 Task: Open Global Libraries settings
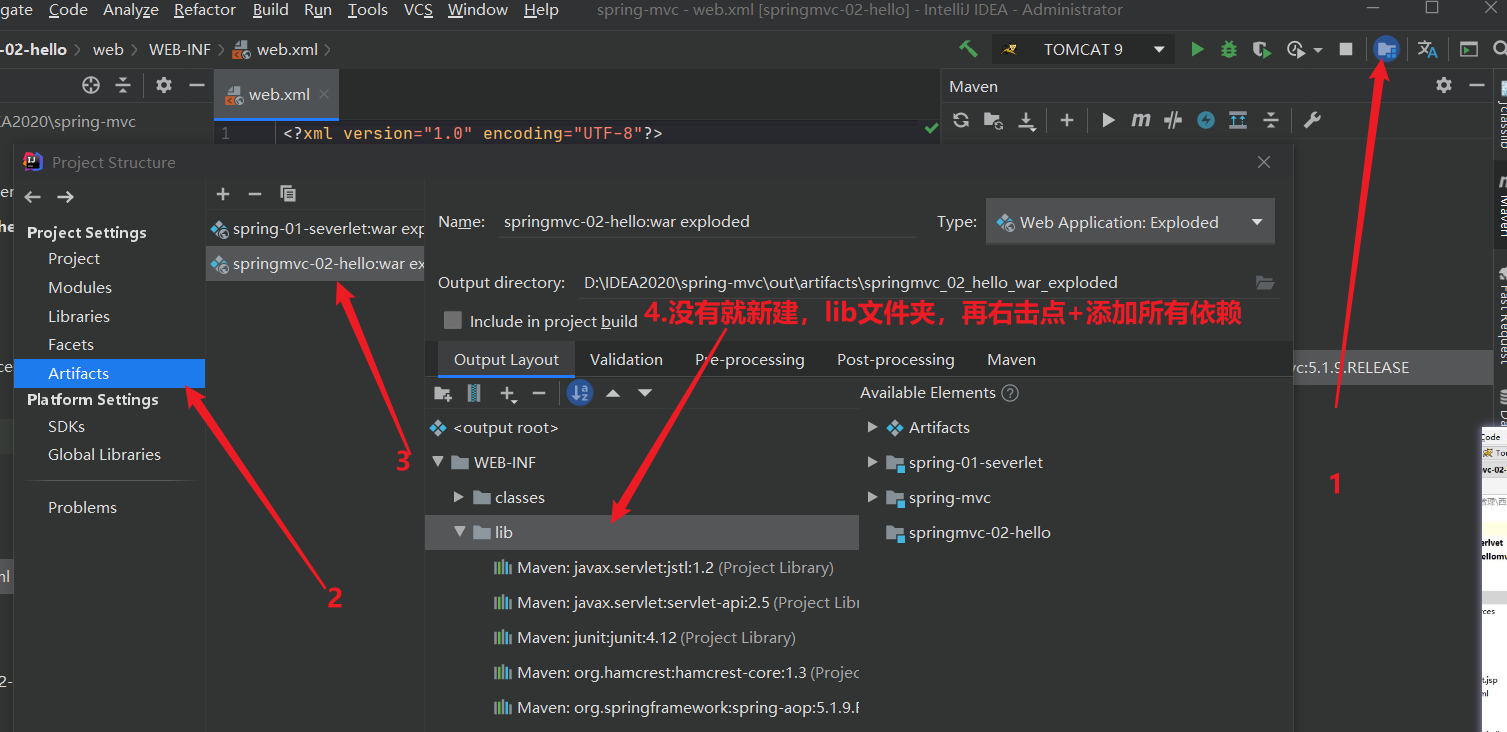(104, 454)
